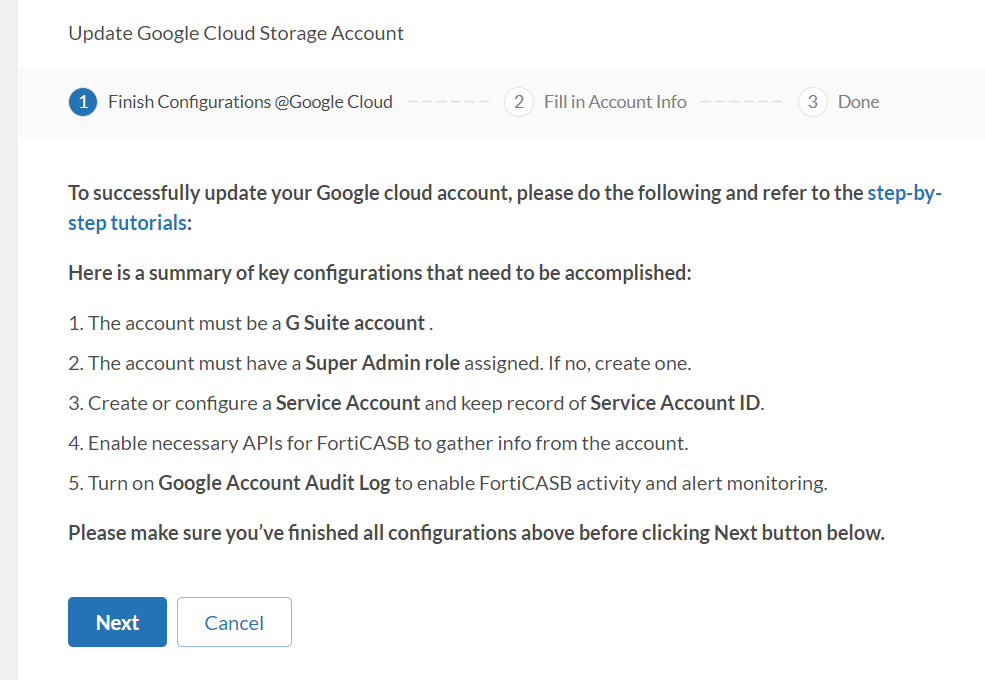Image resolution: width=985 pixels, height=680 pixels.
Task: Select the Finish Configurations @Google Cloud step
Action: click(251, 101)
